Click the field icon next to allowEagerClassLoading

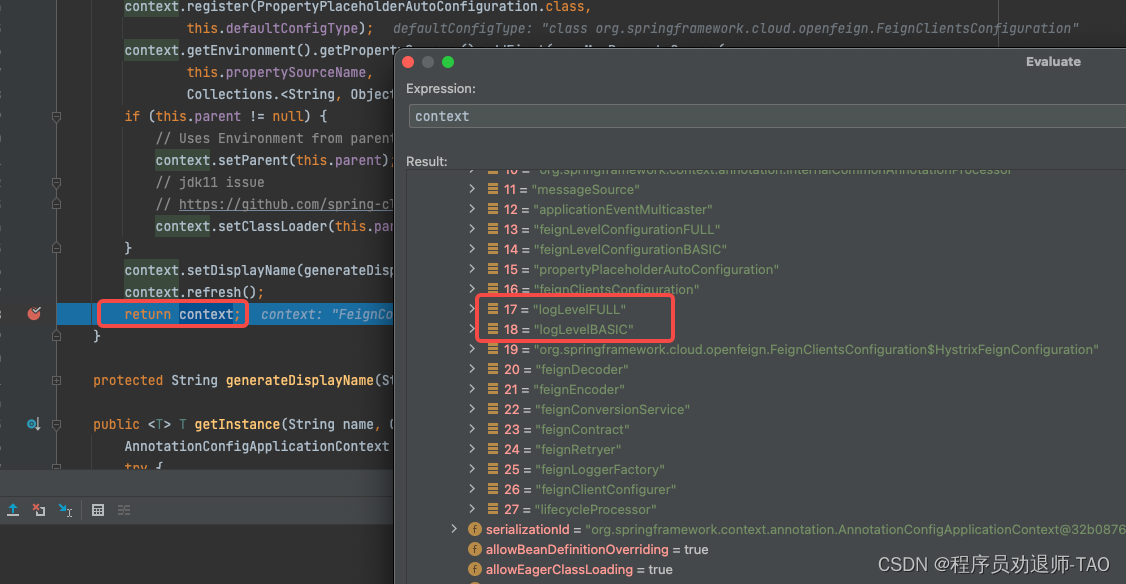pos(475,570)
